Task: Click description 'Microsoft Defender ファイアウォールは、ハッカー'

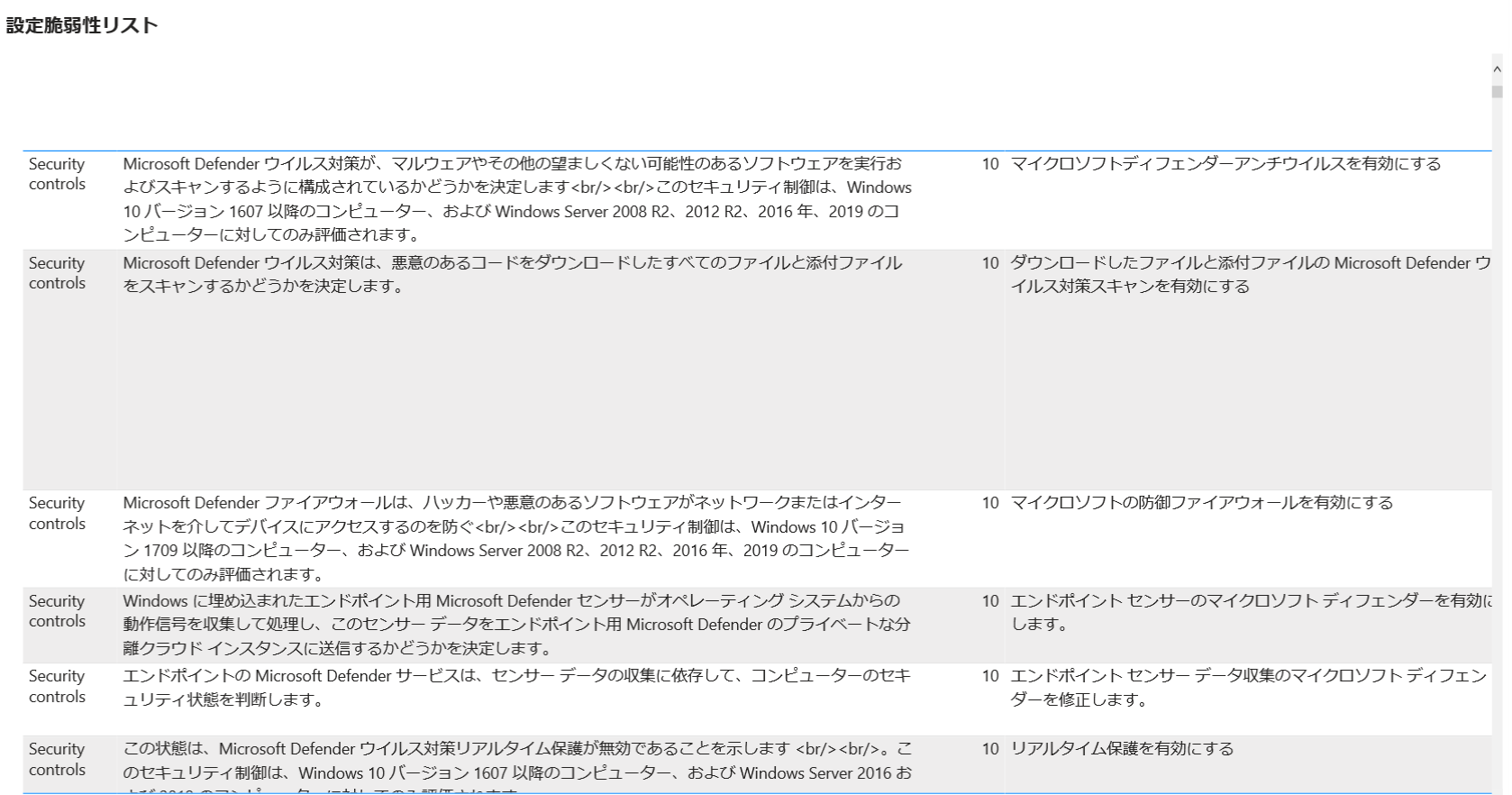Action: tap(515, 538)
